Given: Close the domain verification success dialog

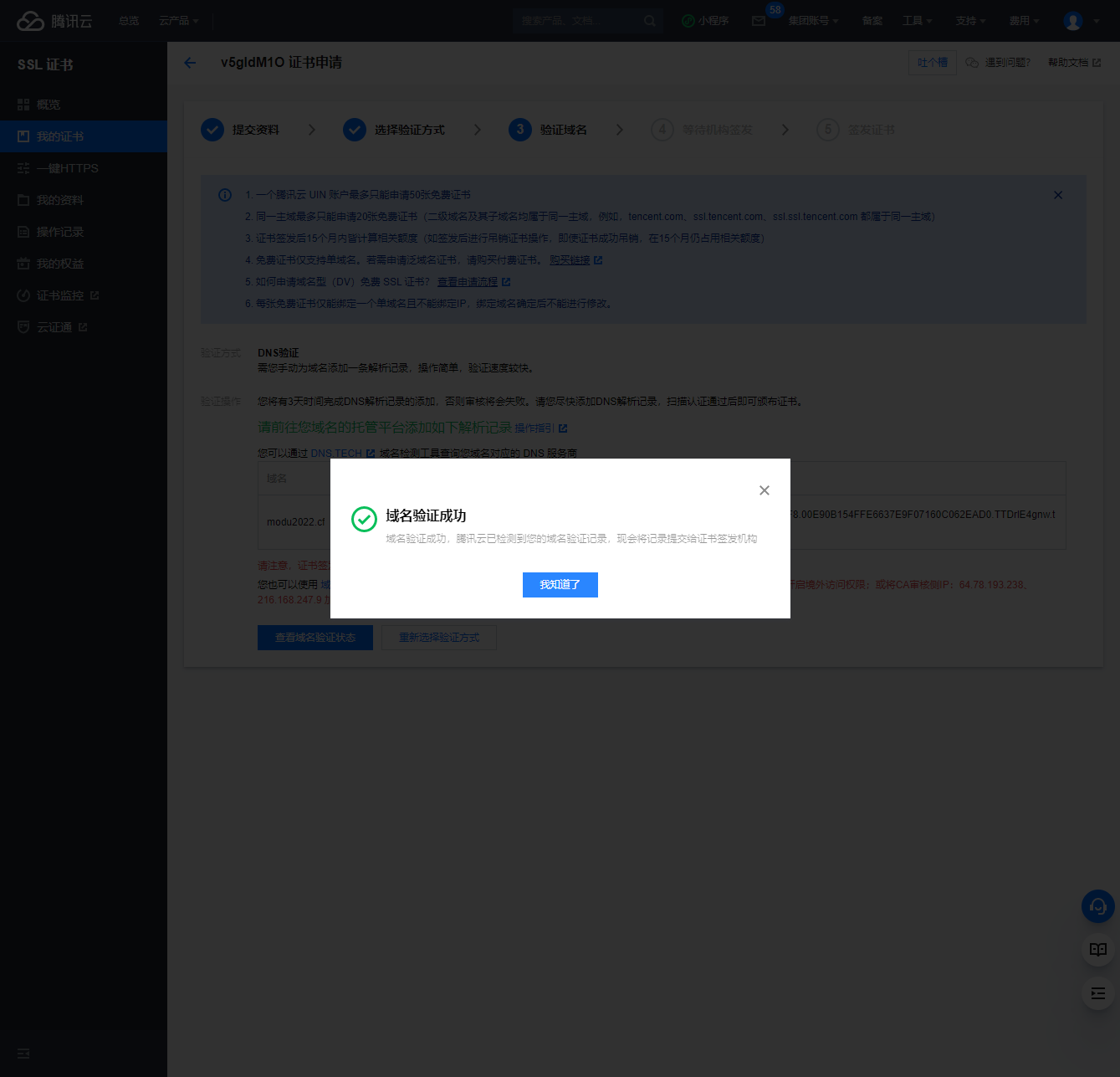Looking at the screenshot, I should tap(764, 490).
